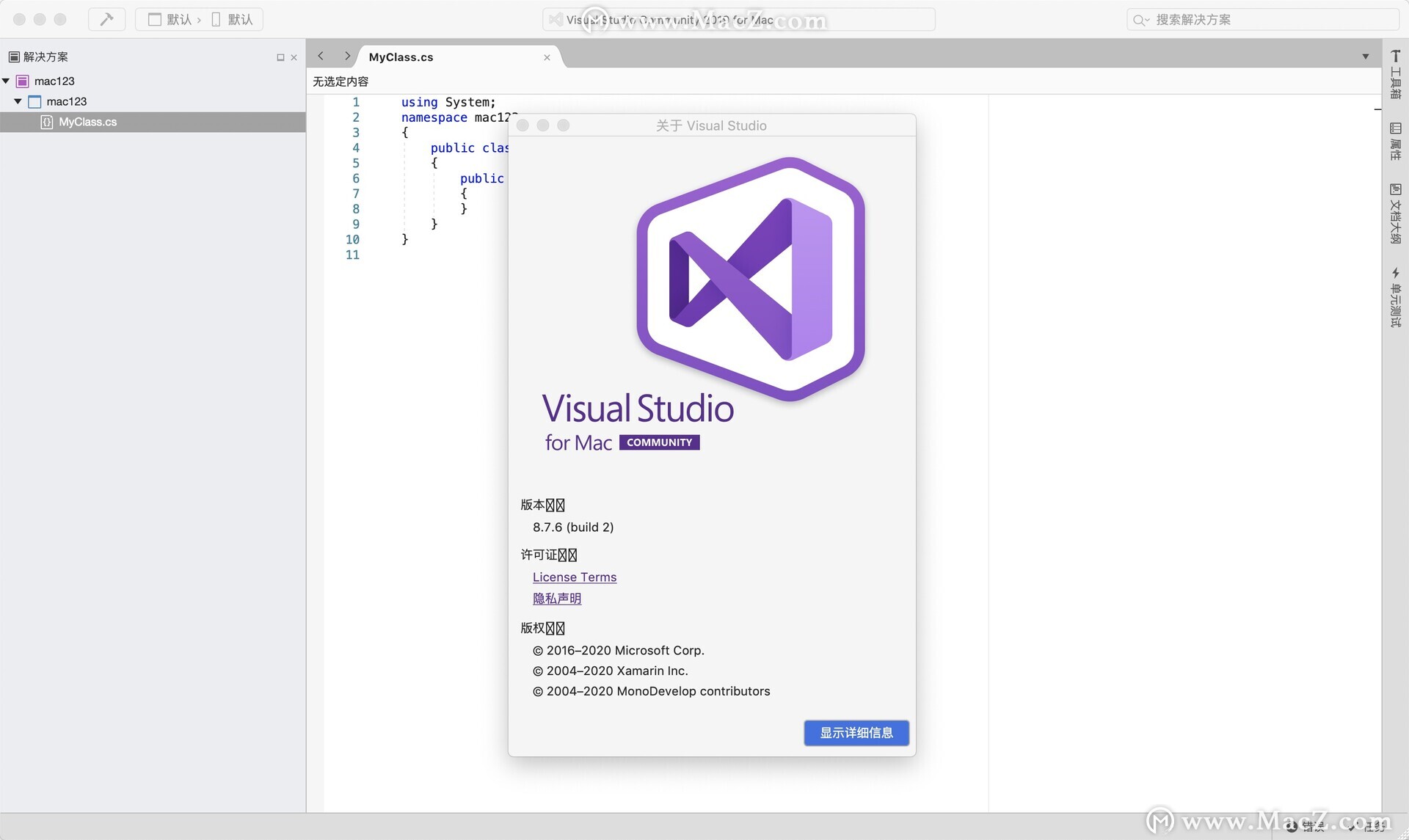The image size is (1409, 840).
Task: Click line number 11 in the editor
Action: [352, 255]
